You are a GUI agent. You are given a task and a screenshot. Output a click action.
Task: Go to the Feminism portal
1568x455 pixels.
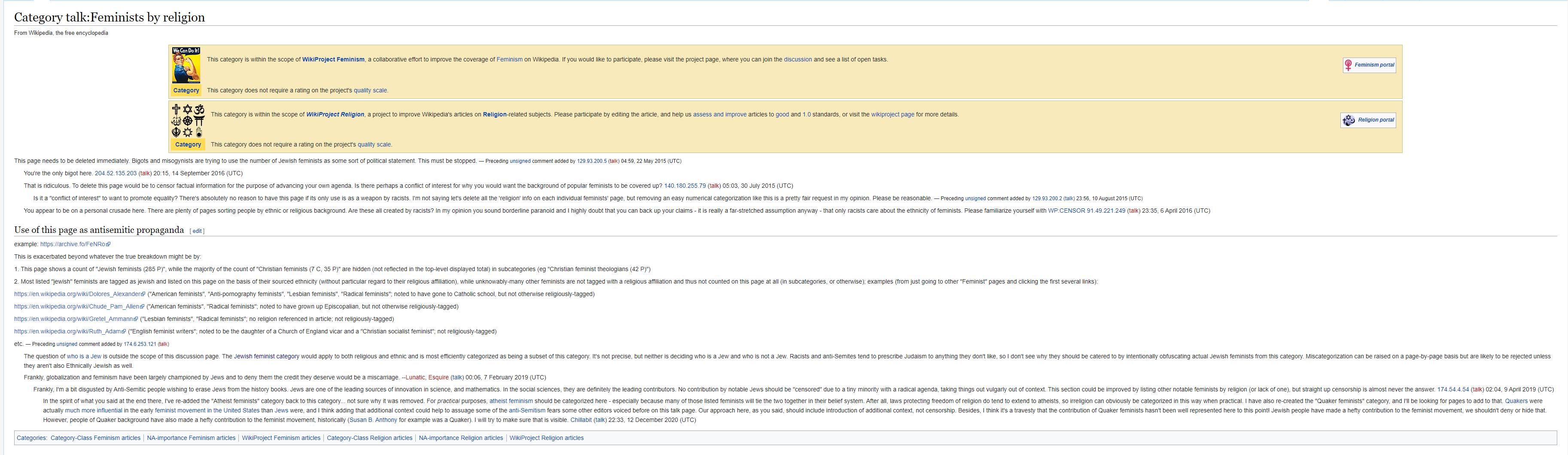(x=1374, y=65)
